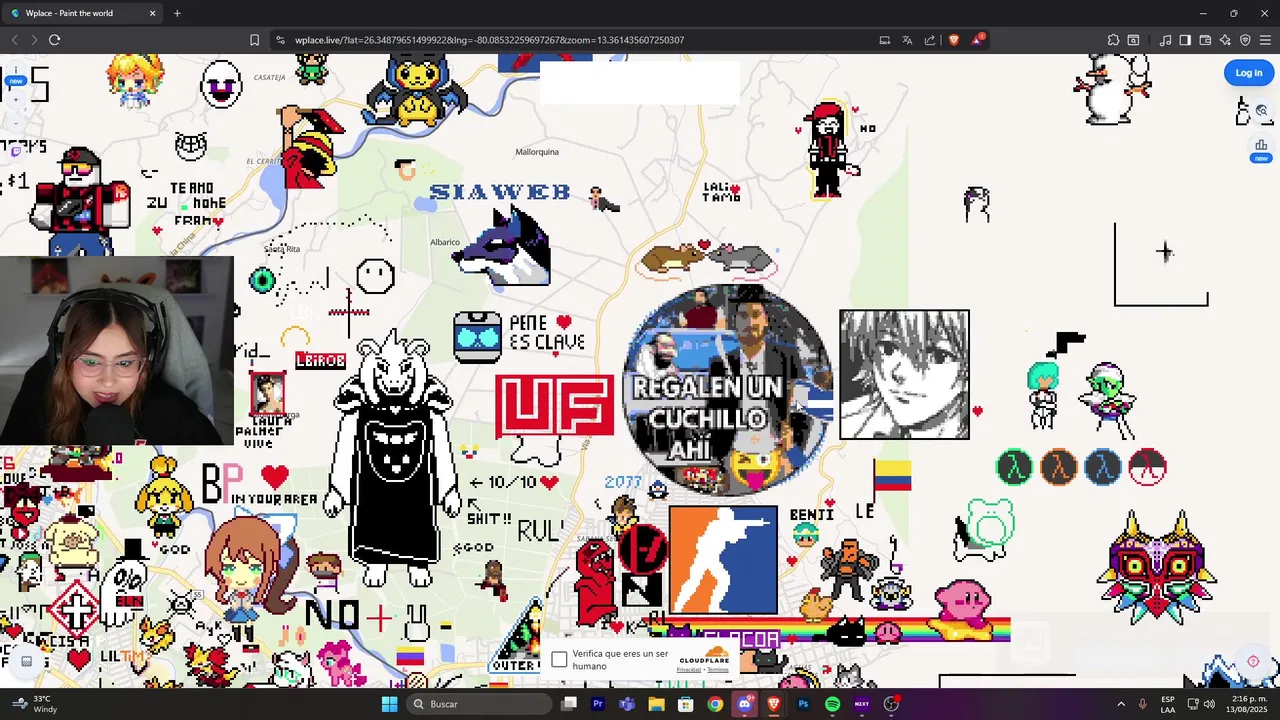
Task: Go back to the previous page
Action: (x=14, y=40)
